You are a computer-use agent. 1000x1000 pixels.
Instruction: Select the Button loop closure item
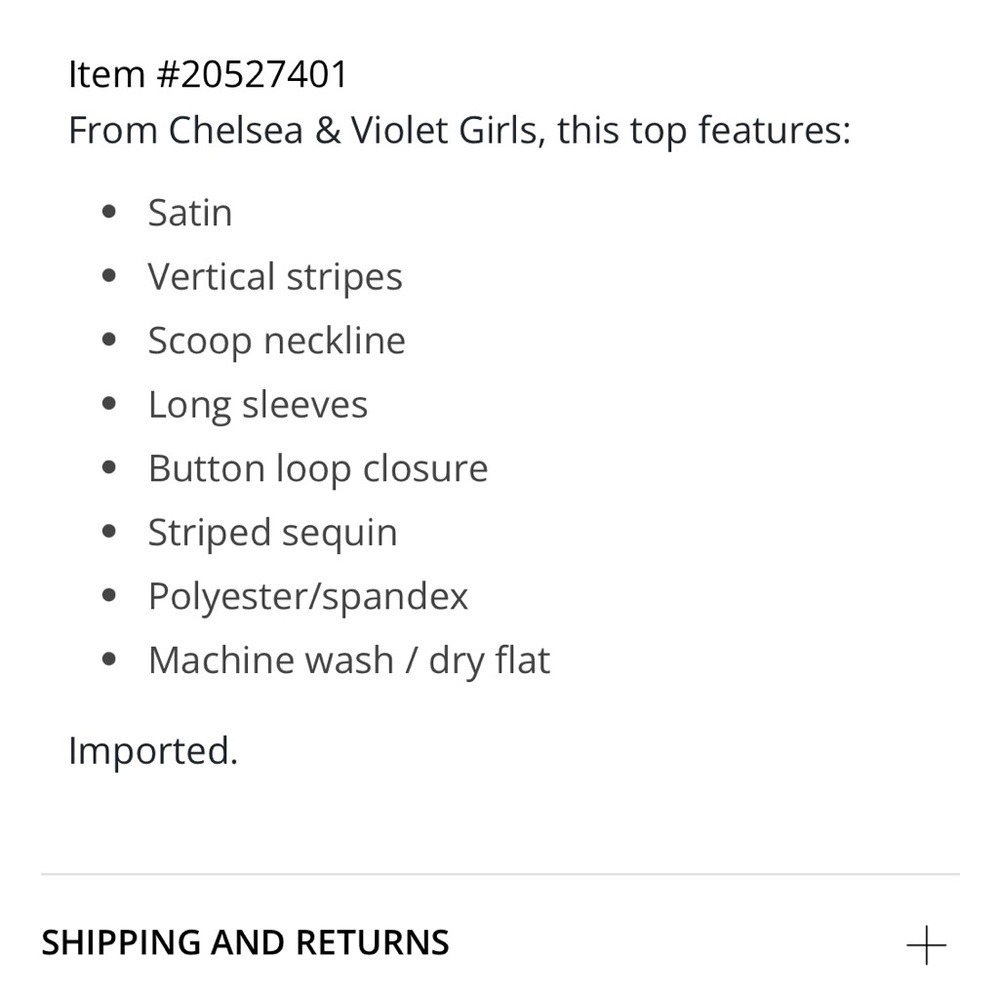(318, 469)
